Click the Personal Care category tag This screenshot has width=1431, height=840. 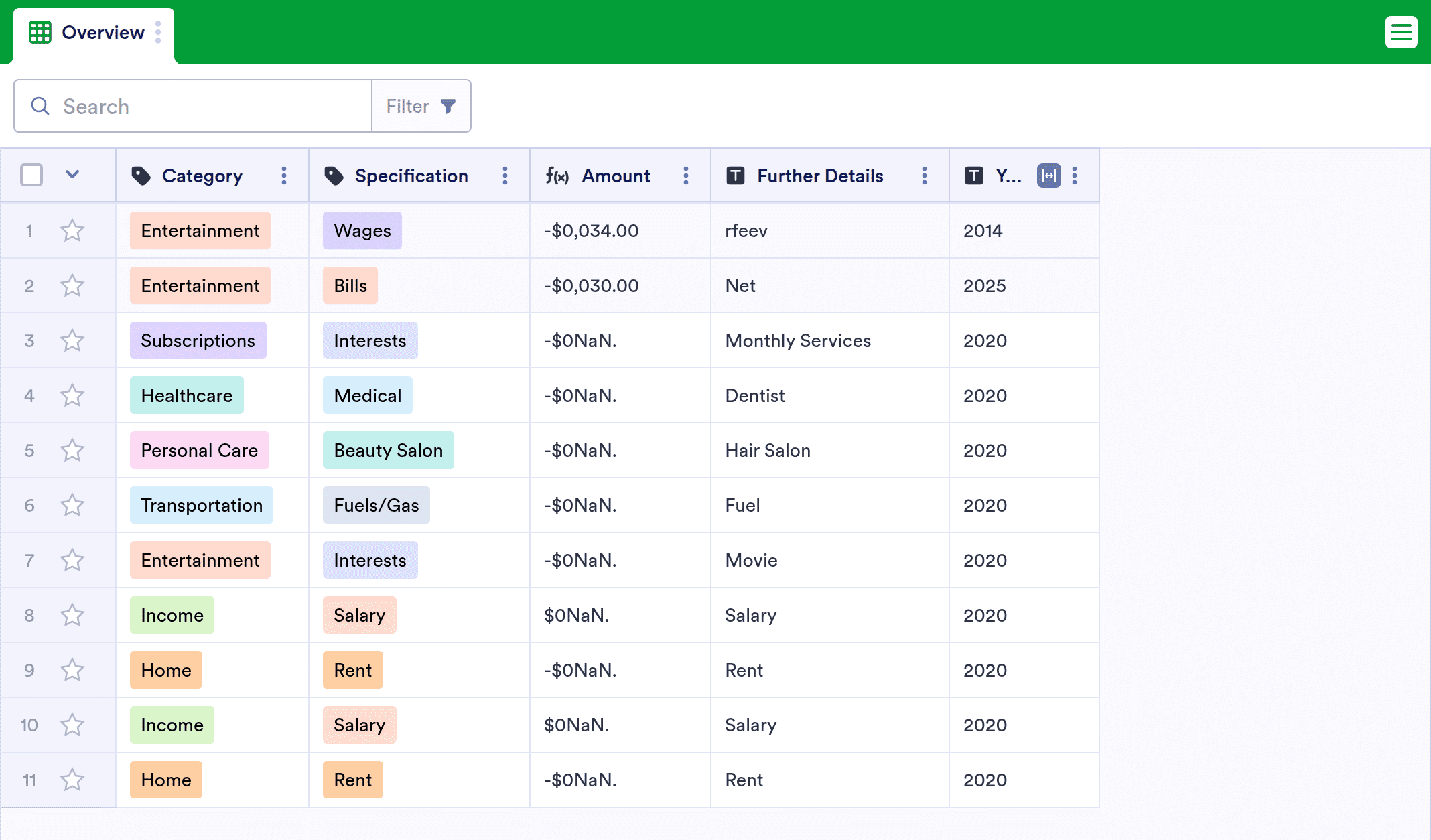click(200, 450)
